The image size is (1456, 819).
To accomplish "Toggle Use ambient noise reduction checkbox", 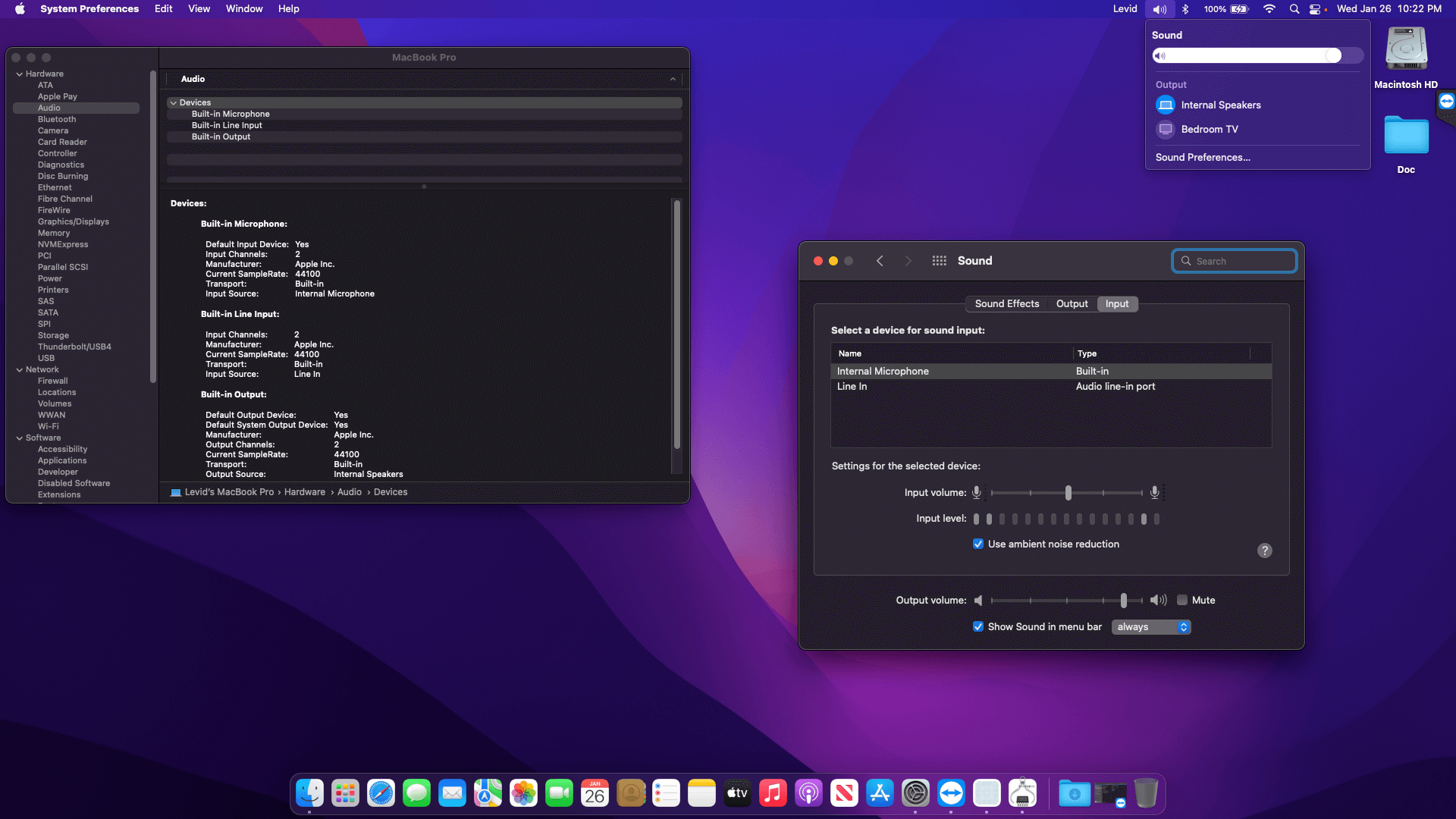I will (978, 544).
